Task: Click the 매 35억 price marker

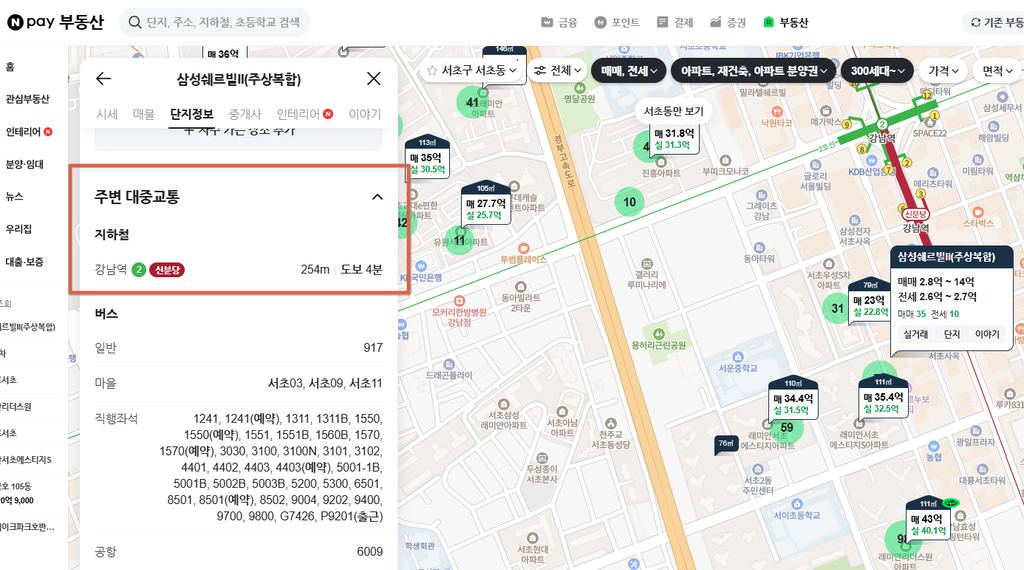Action: [x=427, y=159]
